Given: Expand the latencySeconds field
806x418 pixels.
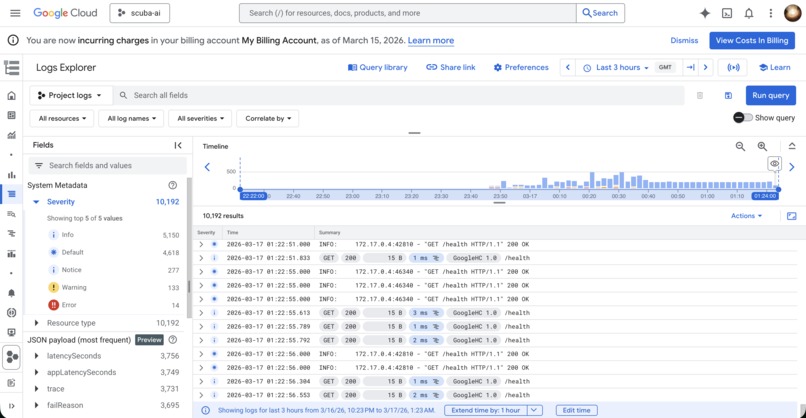Looking at the screenshot, I should click(x=36, y=356).
